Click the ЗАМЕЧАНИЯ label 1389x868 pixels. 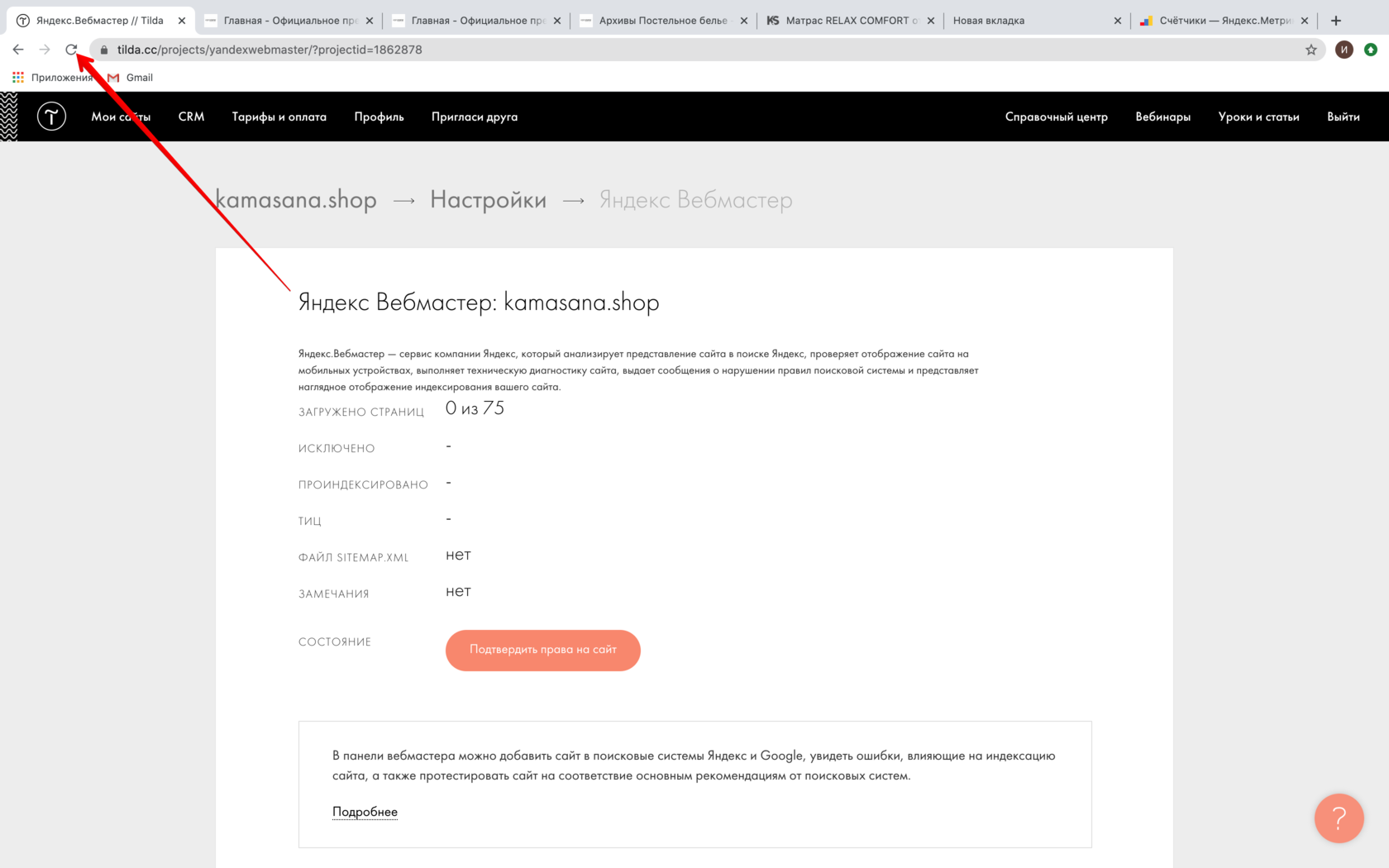click(x=334, y=594)
